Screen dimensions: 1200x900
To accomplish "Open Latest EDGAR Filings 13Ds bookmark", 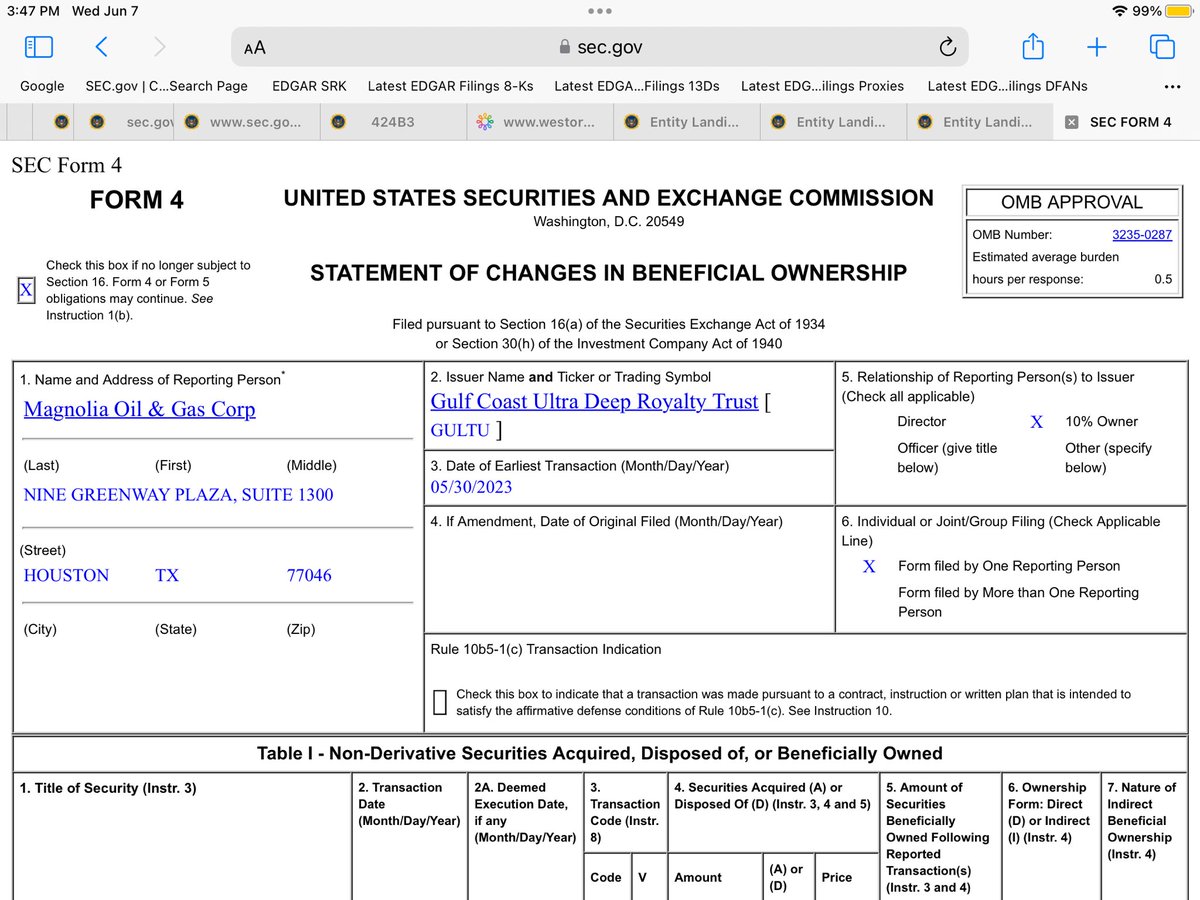I will coord(637,86).
